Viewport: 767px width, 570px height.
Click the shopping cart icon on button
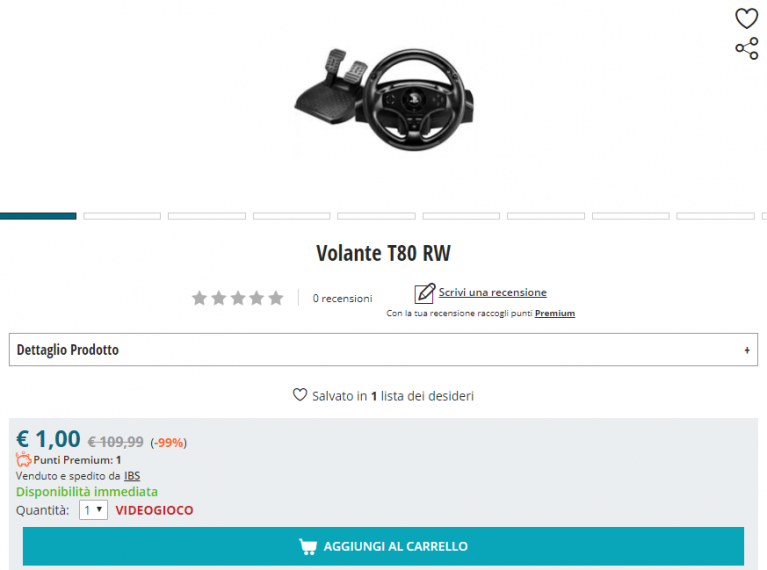click(x=308, y=547)
